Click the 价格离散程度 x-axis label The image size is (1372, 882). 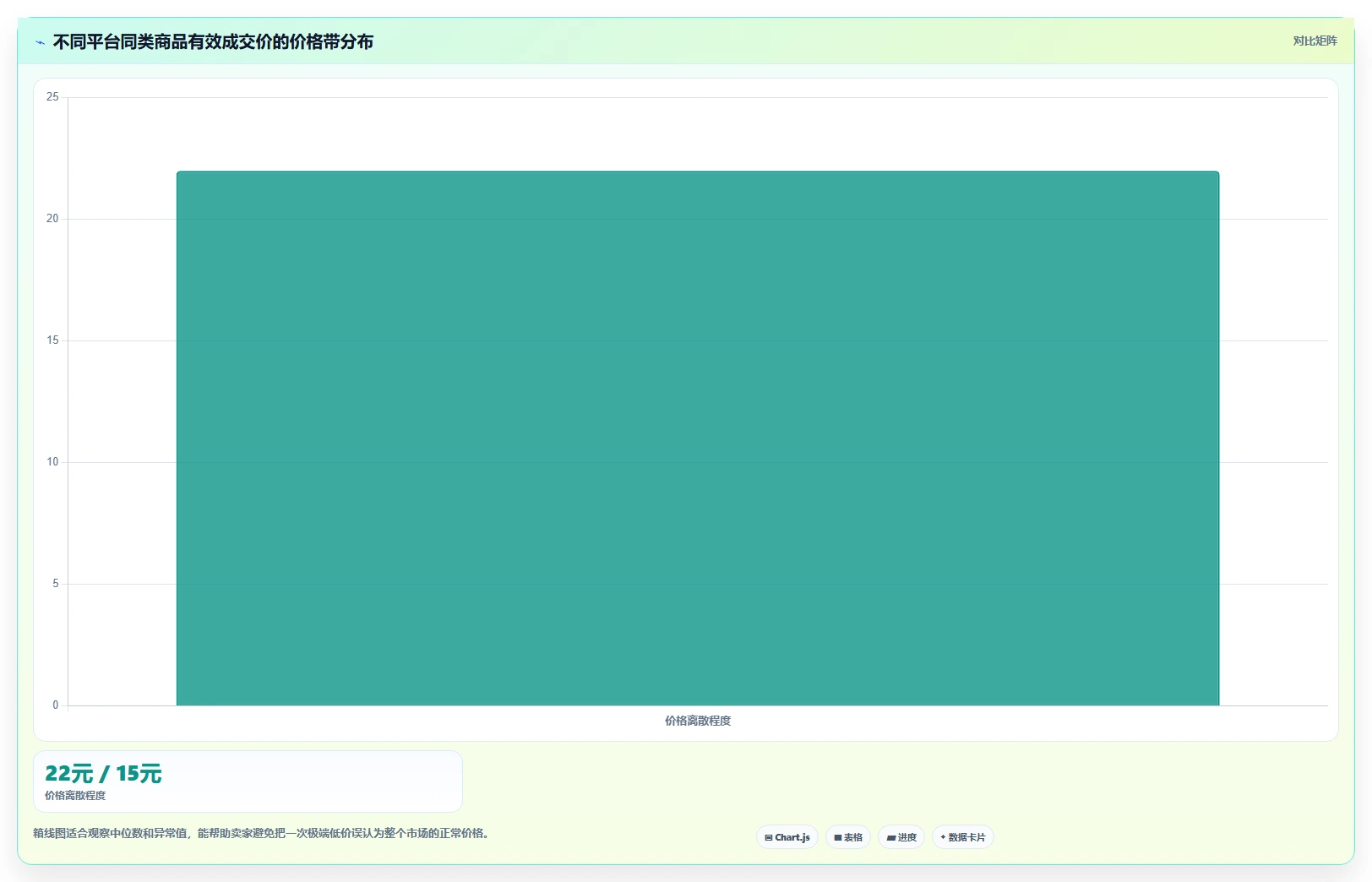point(698,721)
